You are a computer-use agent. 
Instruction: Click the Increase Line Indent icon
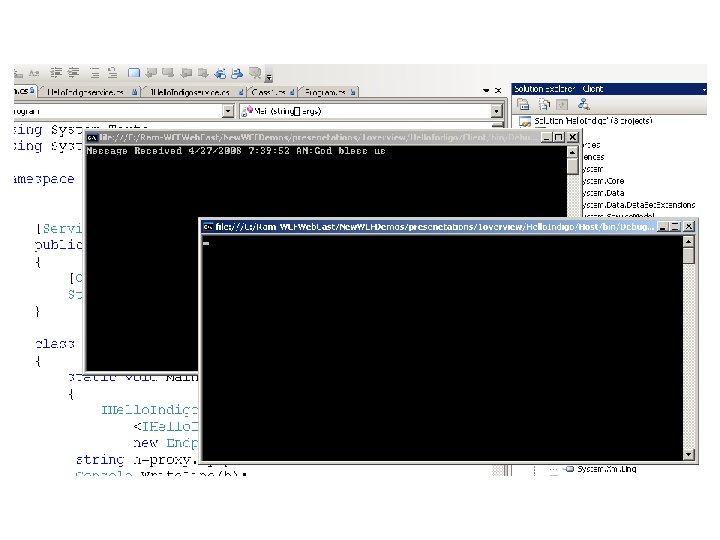point(73,73)
